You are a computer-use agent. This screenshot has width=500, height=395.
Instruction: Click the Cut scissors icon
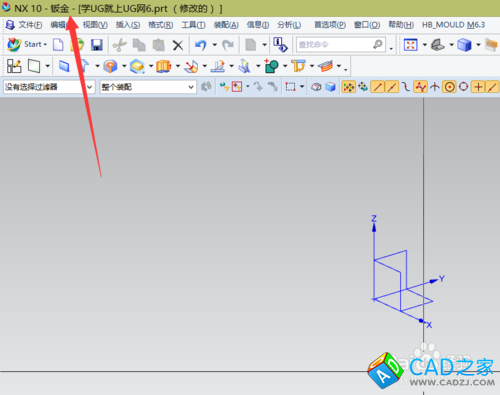(x=119, y=45)
